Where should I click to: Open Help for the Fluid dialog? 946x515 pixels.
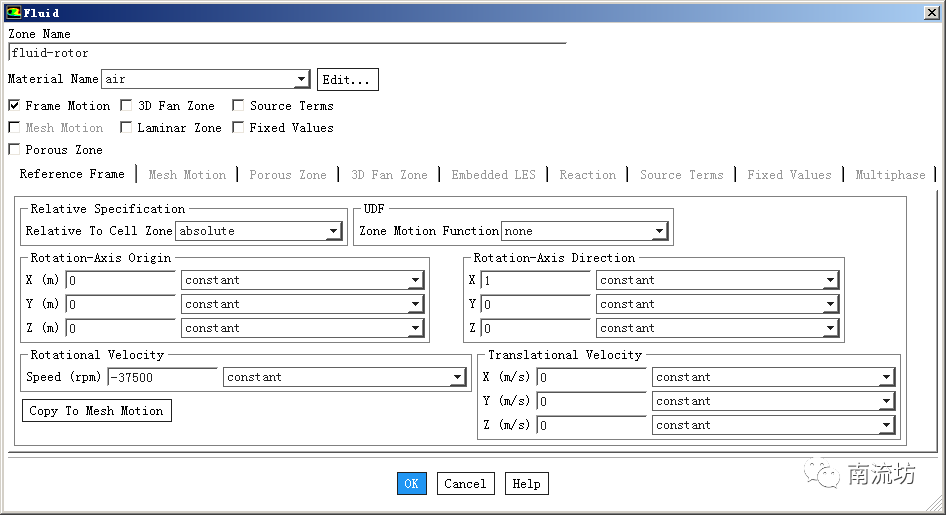(526, 484)
